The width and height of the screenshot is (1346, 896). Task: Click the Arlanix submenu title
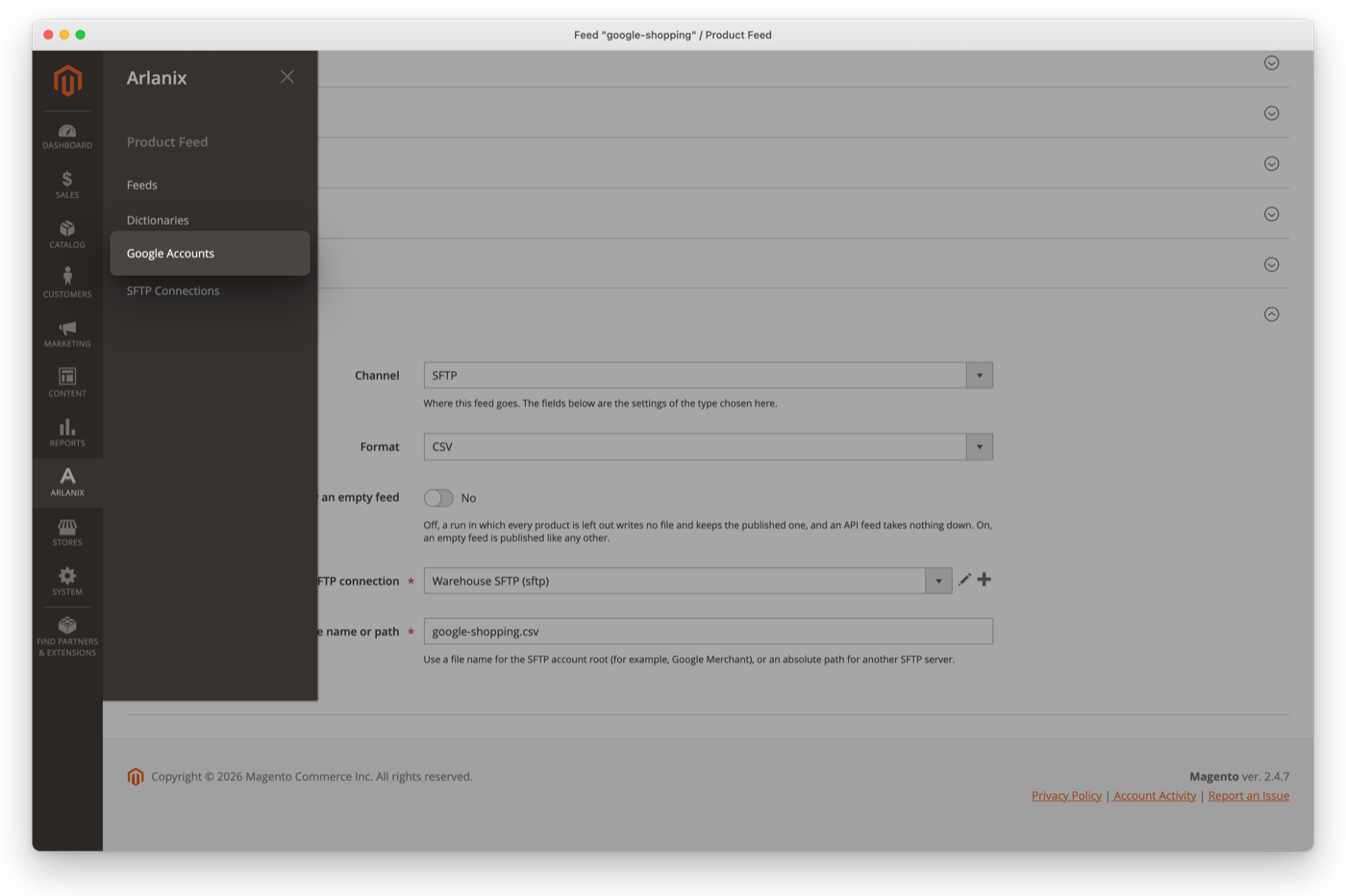pos(157,78)
